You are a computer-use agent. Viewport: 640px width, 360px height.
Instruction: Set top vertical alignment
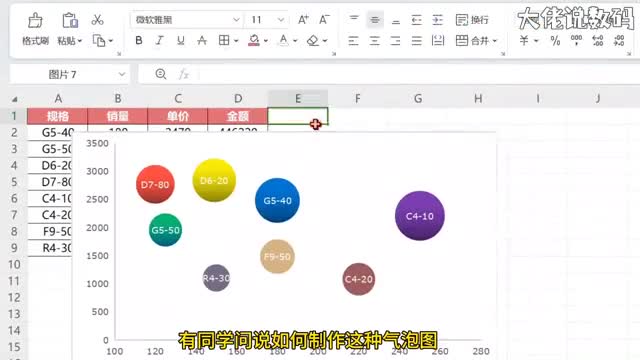pos(354,19)
